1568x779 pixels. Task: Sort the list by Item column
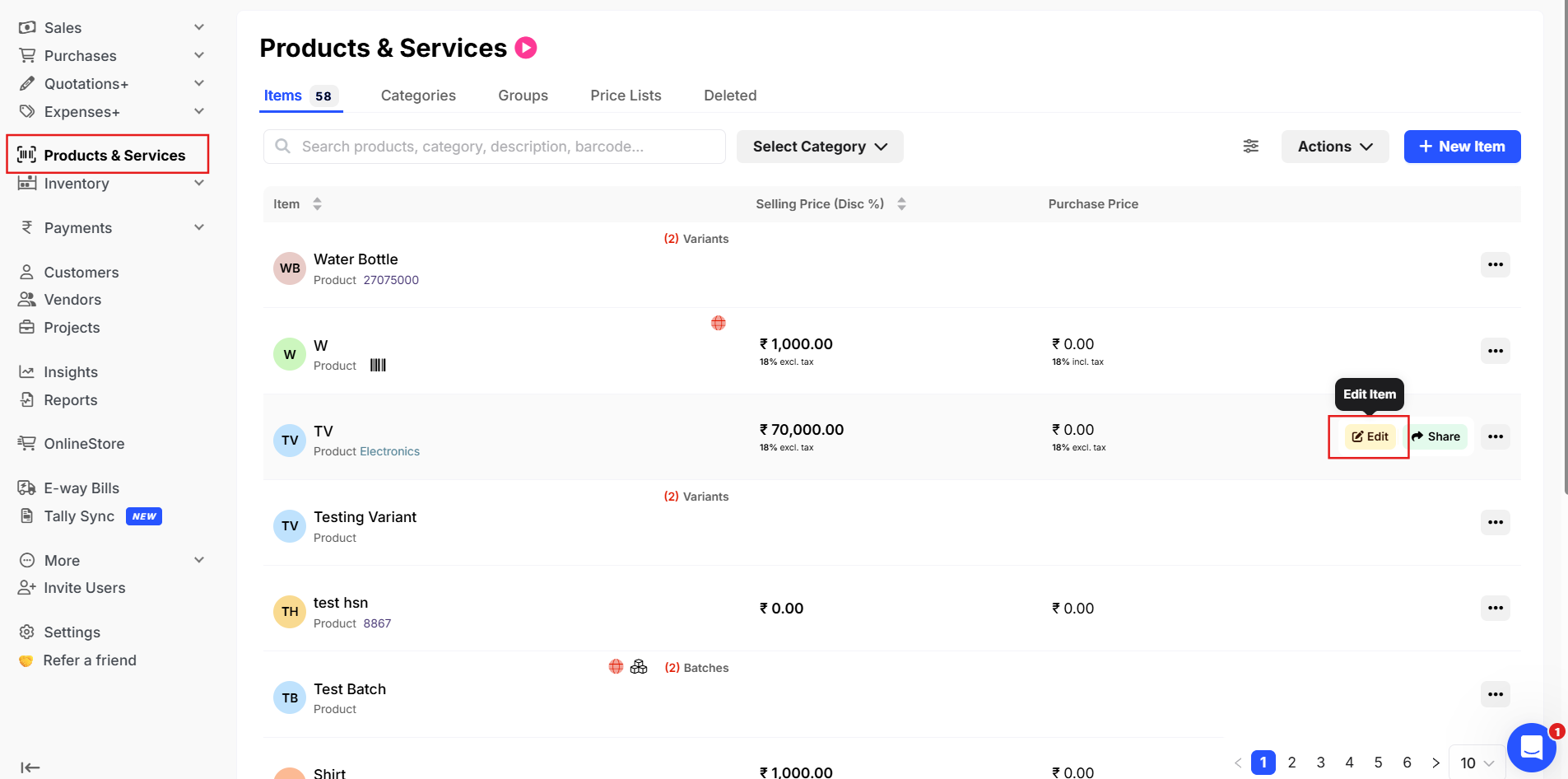coord(317,204)
